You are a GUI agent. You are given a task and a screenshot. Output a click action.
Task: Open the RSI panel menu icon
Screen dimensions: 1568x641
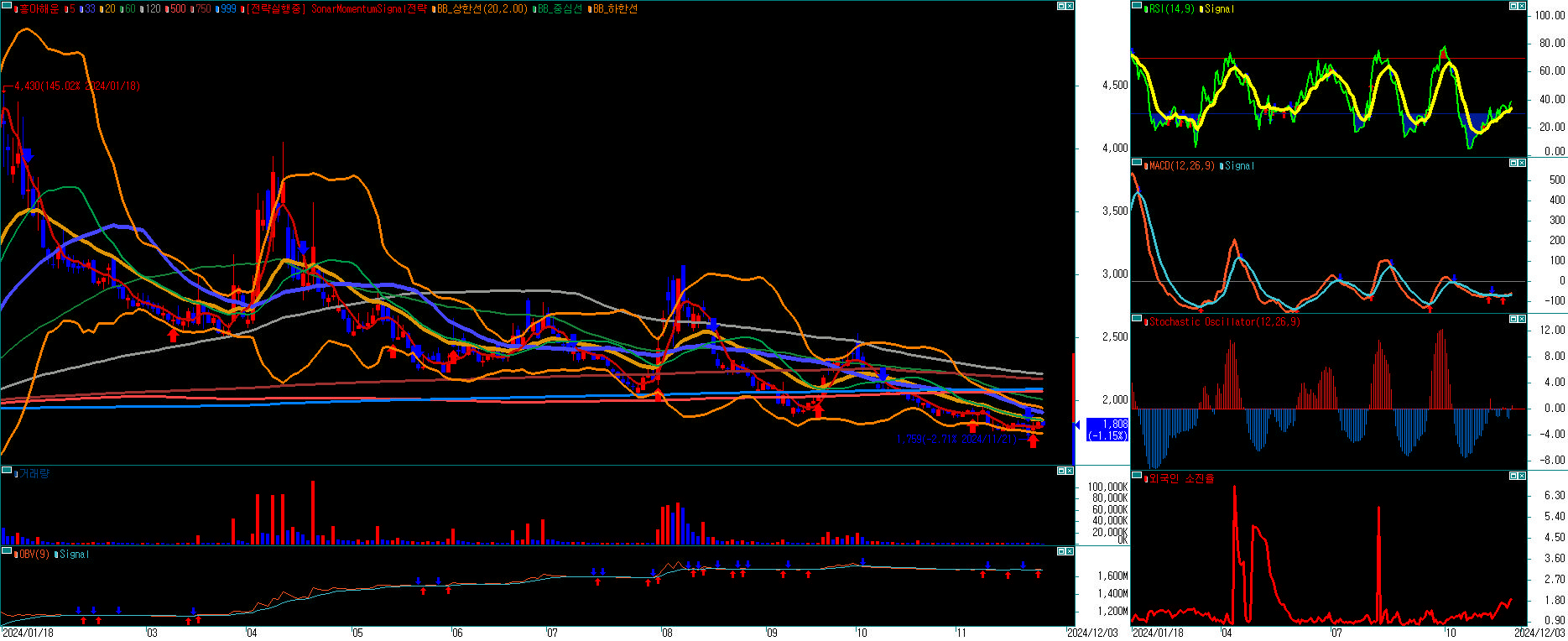(x=1136, y=6)
